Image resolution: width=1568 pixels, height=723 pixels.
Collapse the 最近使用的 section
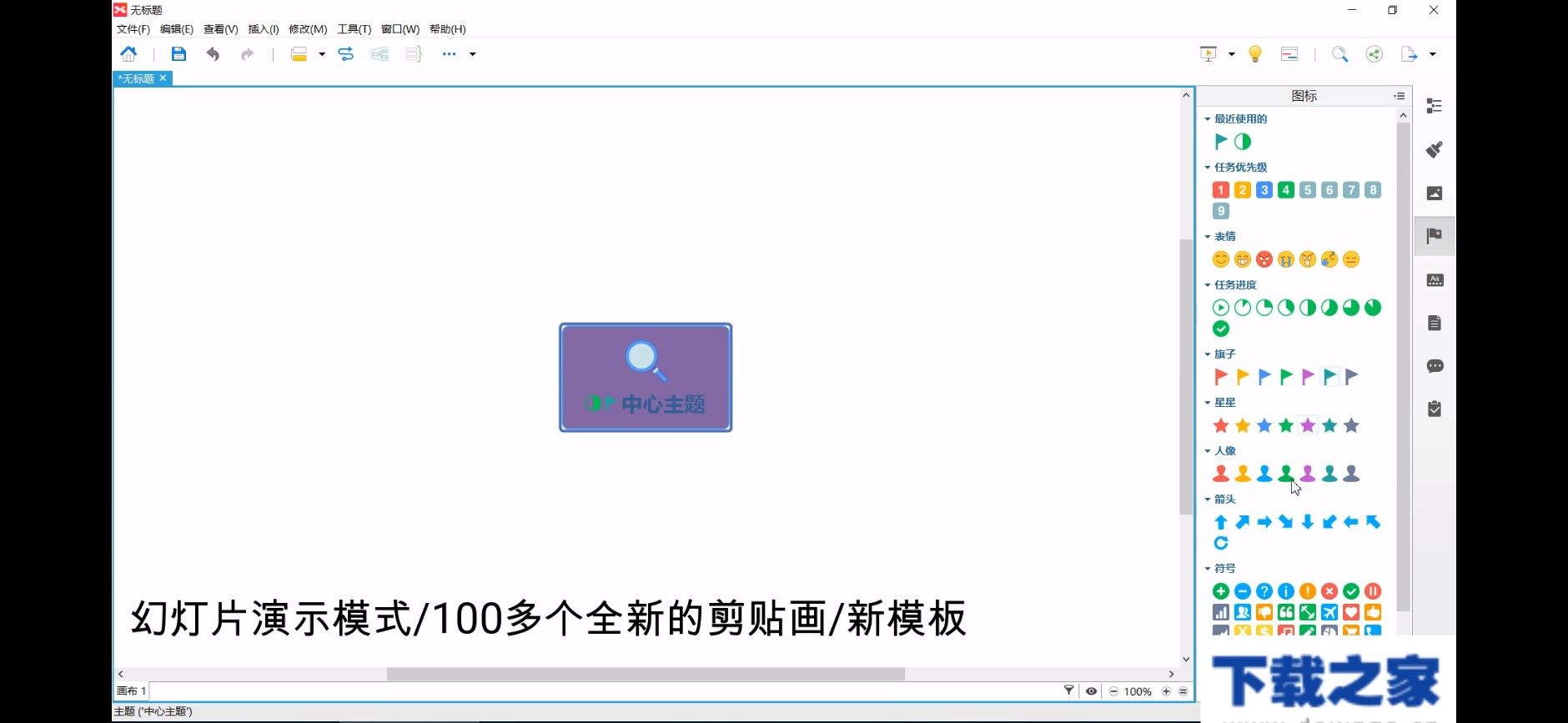click(x=1208, y=119)
